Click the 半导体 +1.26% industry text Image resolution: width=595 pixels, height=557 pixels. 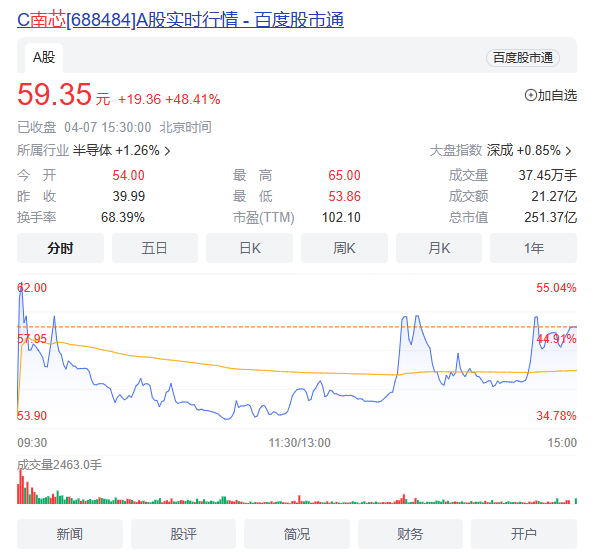(116, 151)
